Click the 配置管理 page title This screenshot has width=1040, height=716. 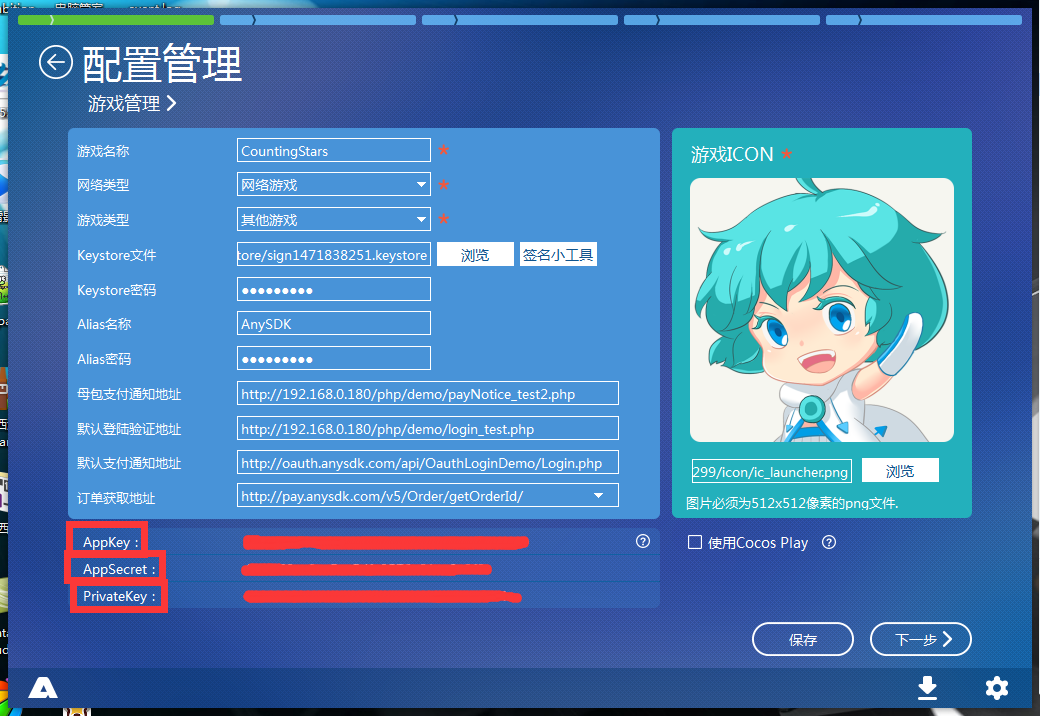pyautogui.click(x=162, y=64)
